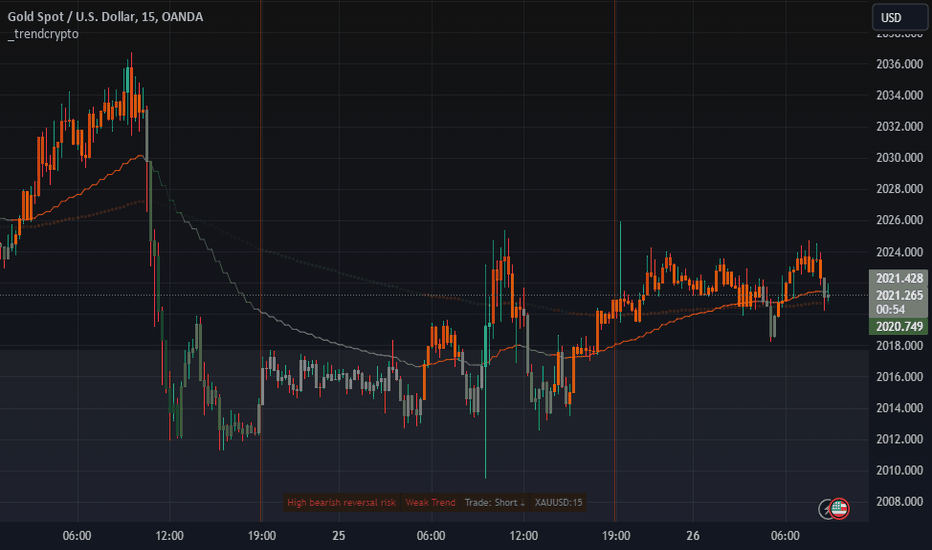Click the first 19:00 time axis label

[262, 536]
